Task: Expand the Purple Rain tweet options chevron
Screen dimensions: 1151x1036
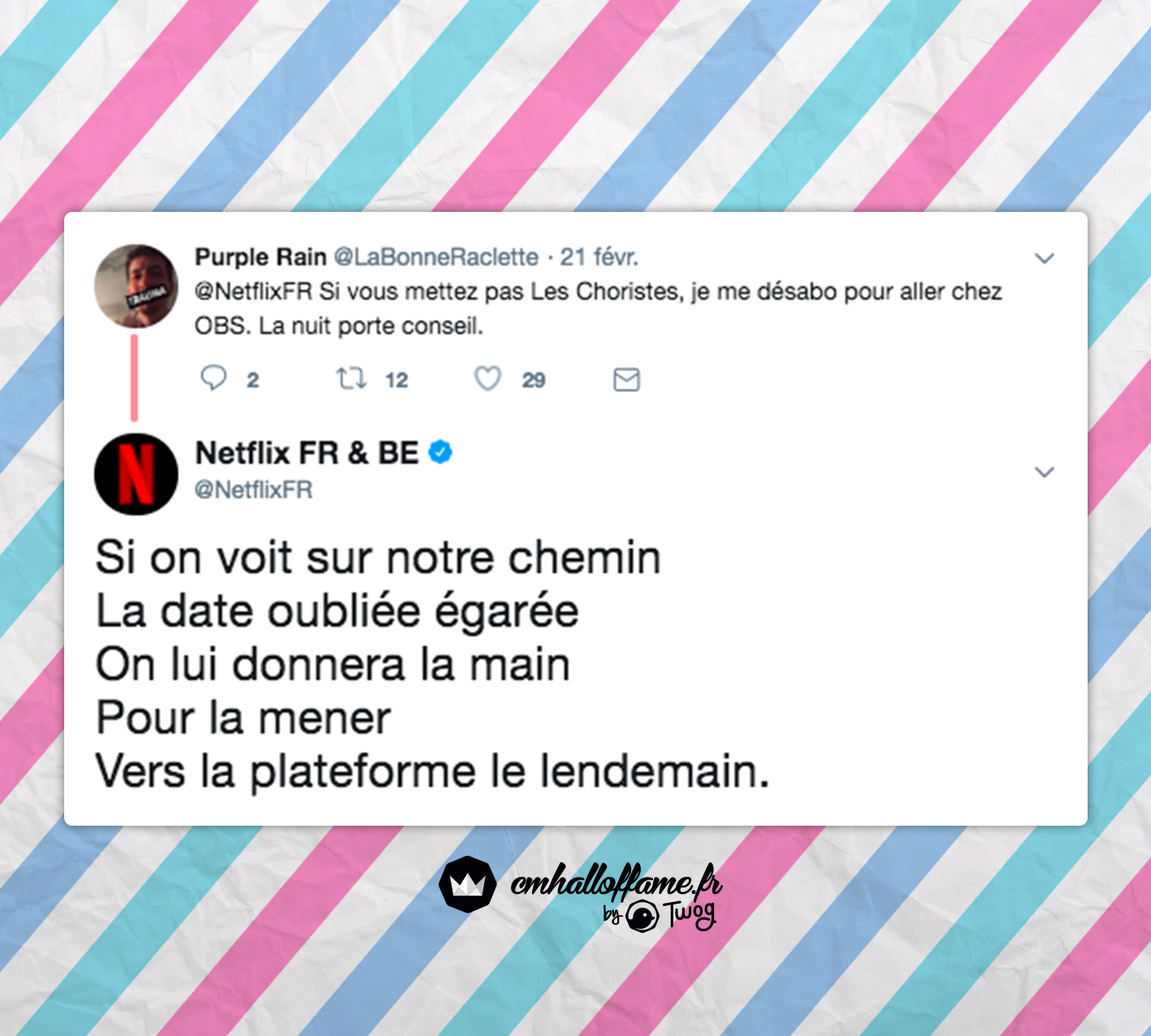Action: pyautogui.click(x=1044, y=258)
